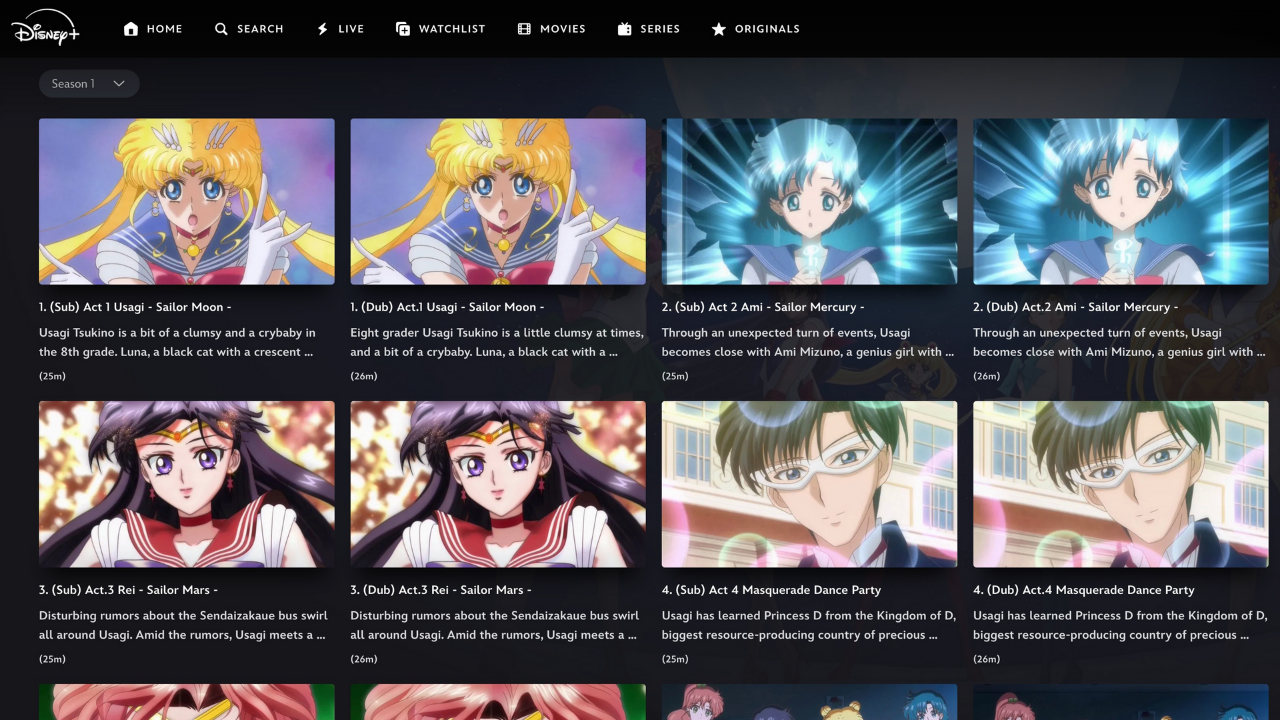Click the Act.3 Rei (Dub) episode title

440,590
